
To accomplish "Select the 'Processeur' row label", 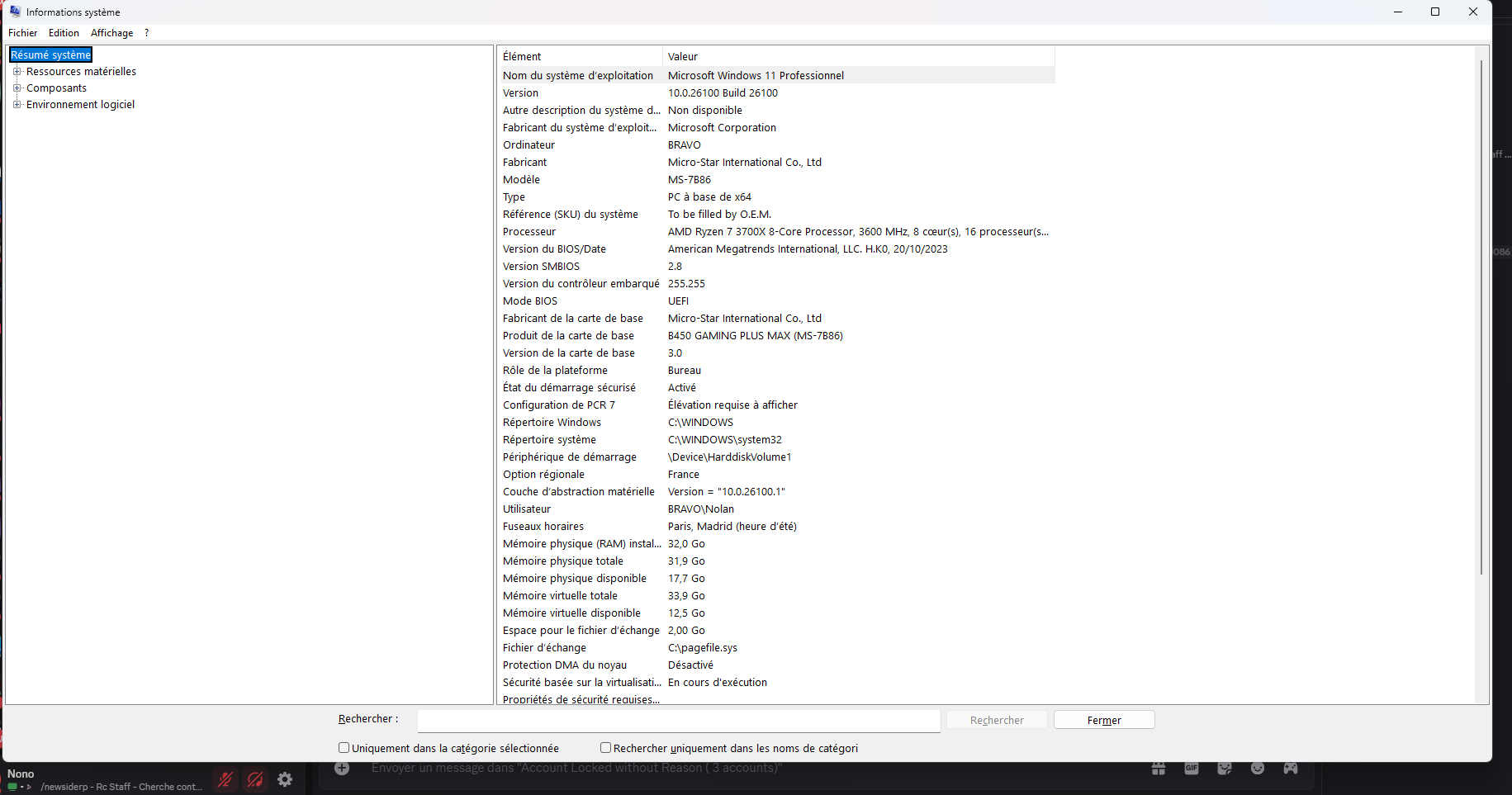I will [529, 231].
